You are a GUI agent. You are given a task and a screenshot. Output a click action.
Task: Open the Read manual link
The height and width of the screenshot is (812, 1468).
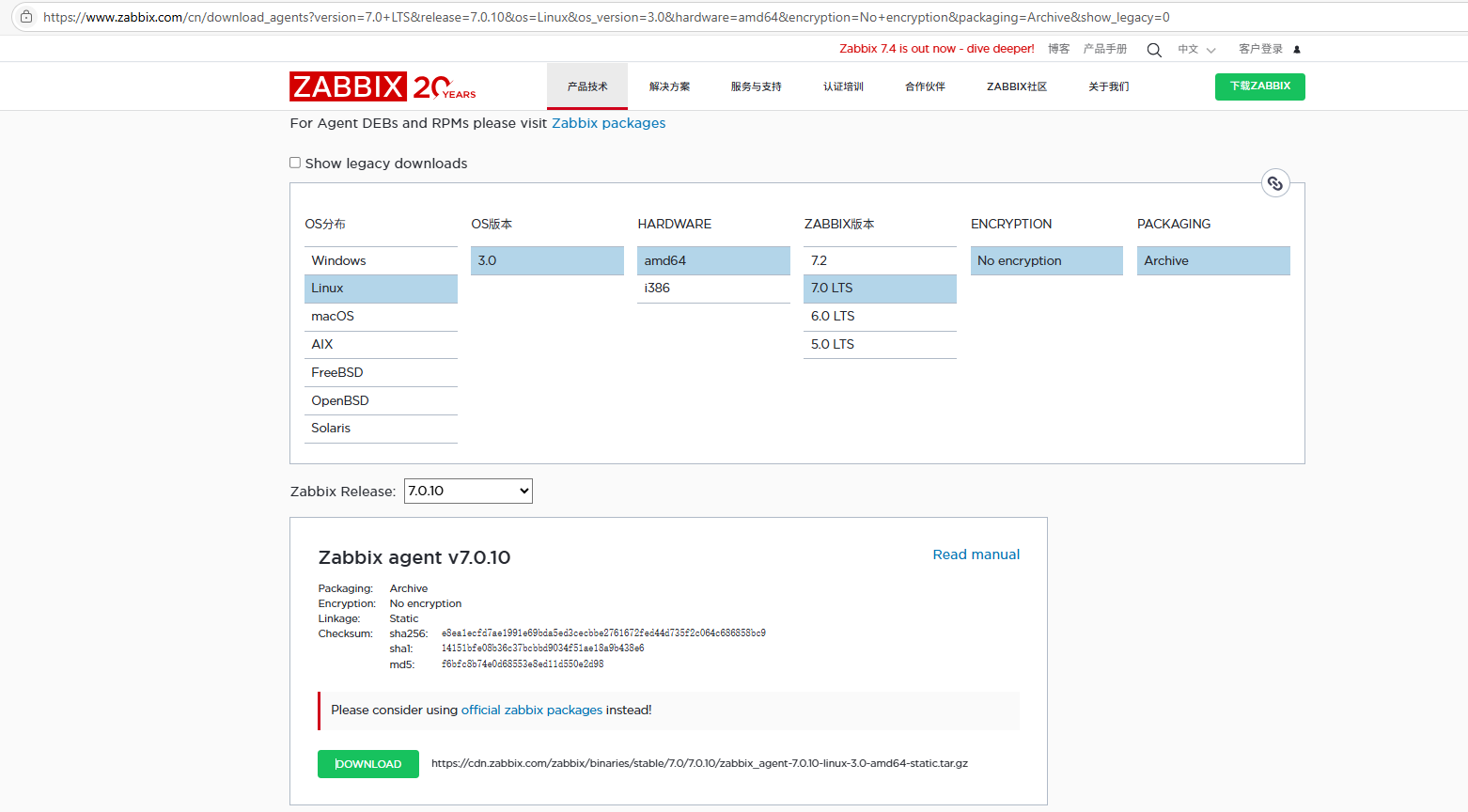(x=976, y=554)
